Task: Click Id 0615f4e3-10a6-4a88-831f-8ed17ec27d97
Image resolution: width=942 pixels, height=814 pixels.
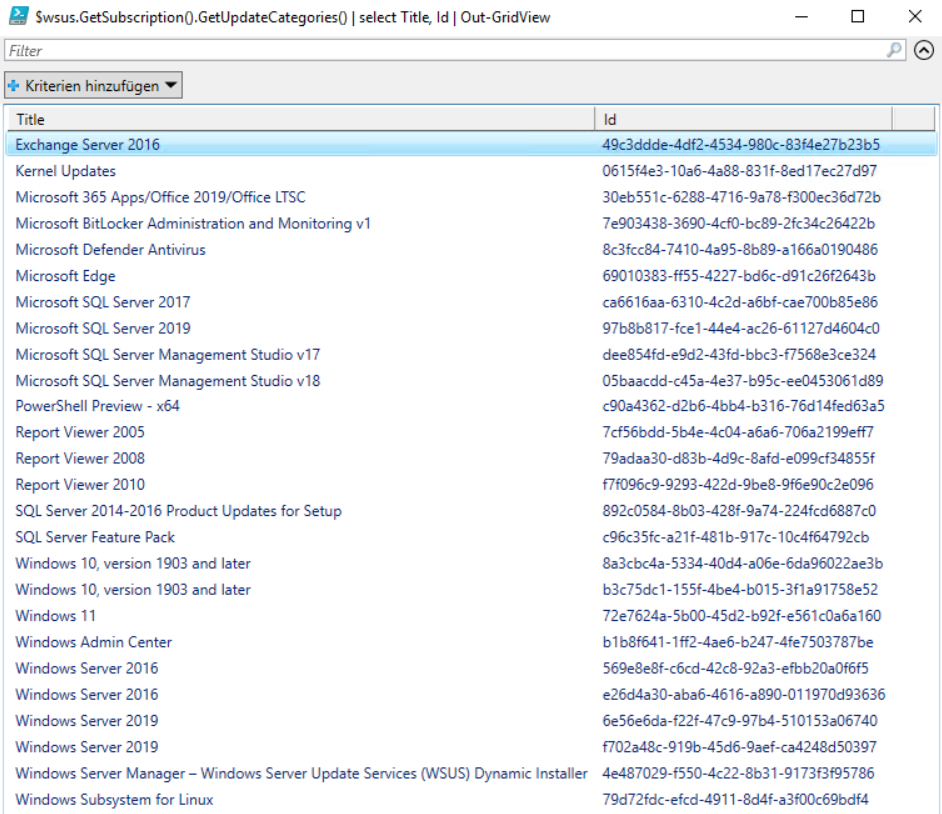Action: [740, 171]
